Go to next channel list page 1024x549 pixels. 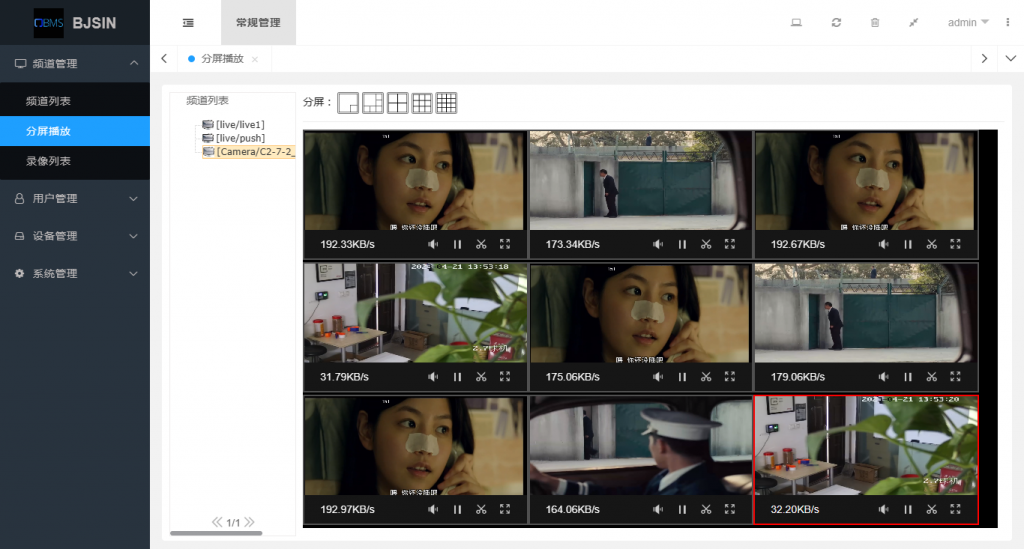pos(249,522)
